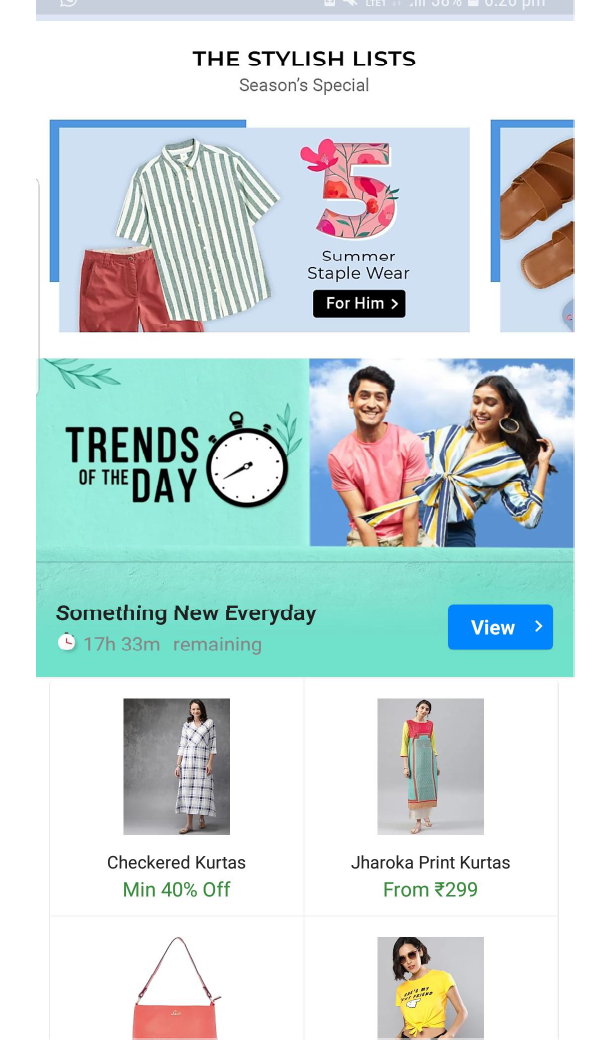Image resolution: width=610 pixels, height=1045 pixels.
Task: Tap the Min 40% Off offer text
Action: click(x=177, y=890)
